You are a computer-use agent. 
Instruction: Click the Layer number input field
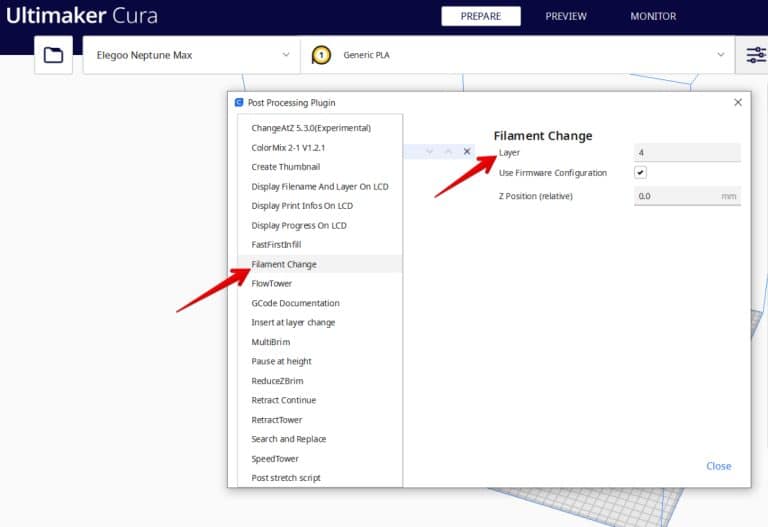[x=686, y=152]
